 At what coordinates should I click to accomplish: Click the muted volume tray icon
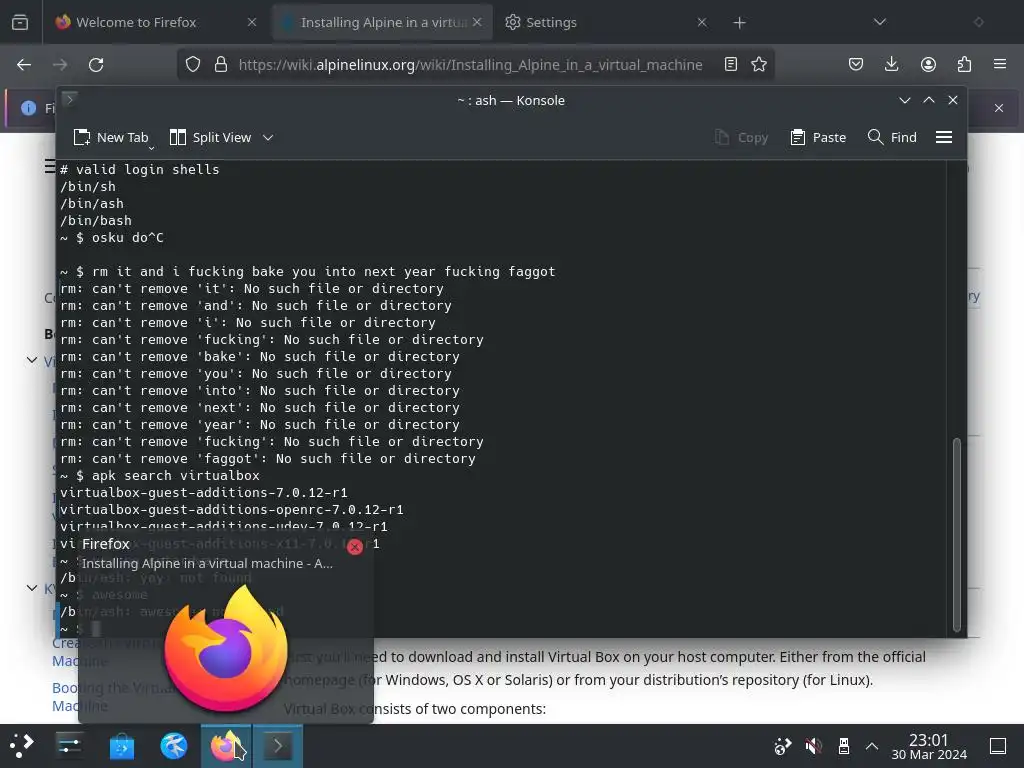[813, 746]
